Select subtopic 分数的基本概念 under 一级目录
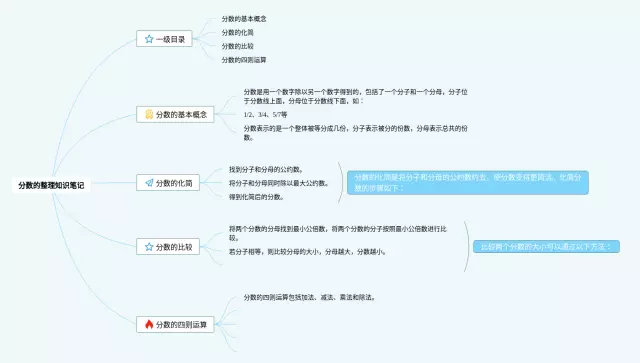 point(244,19)
